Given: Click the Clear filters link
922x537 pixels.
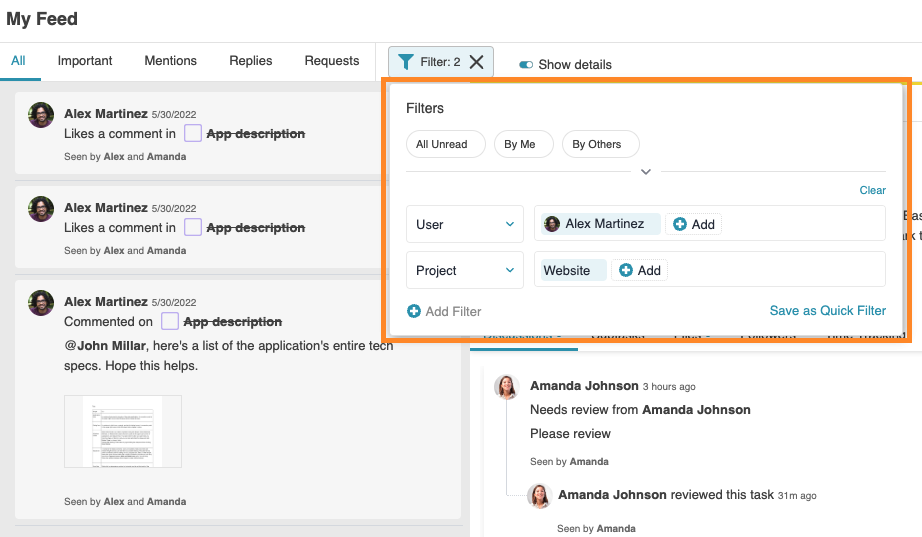Looking at the screenshot, I should pyautogui.click(x=872, y=190).
